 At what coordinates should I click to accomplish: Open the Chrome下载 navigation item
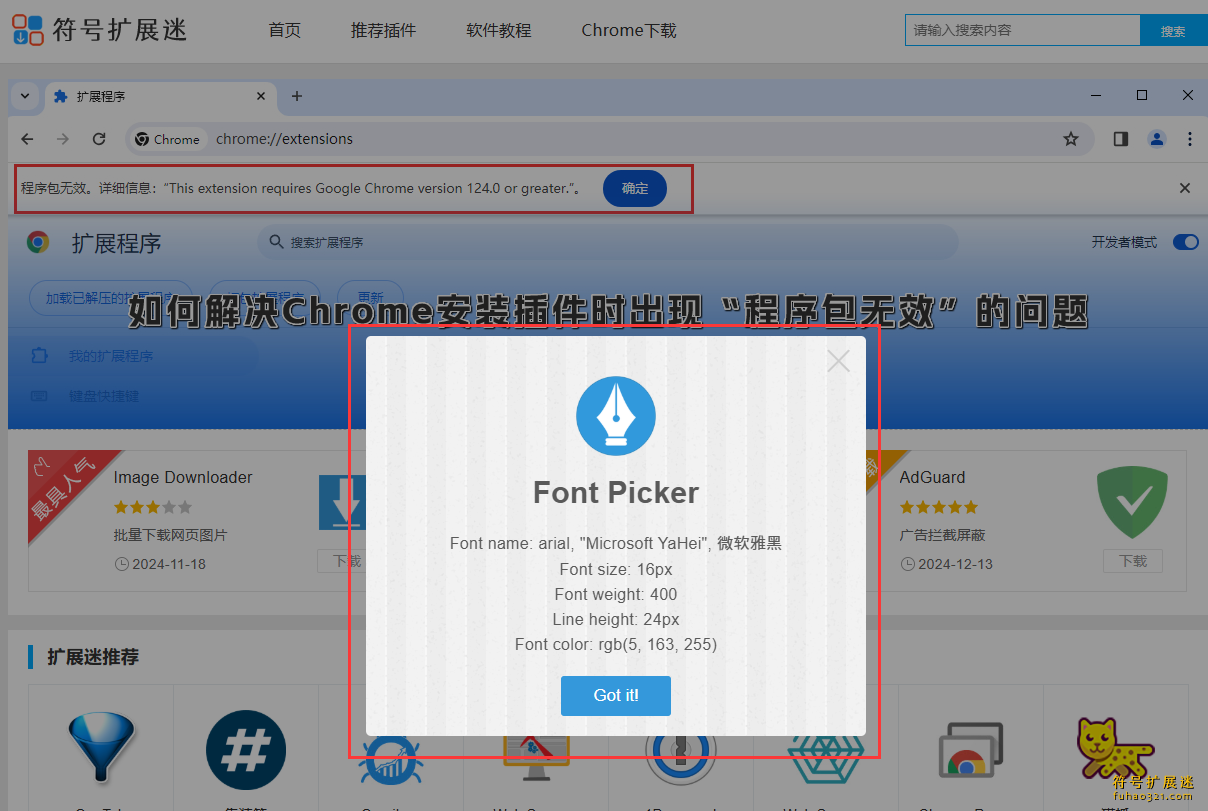pos(629,30)
